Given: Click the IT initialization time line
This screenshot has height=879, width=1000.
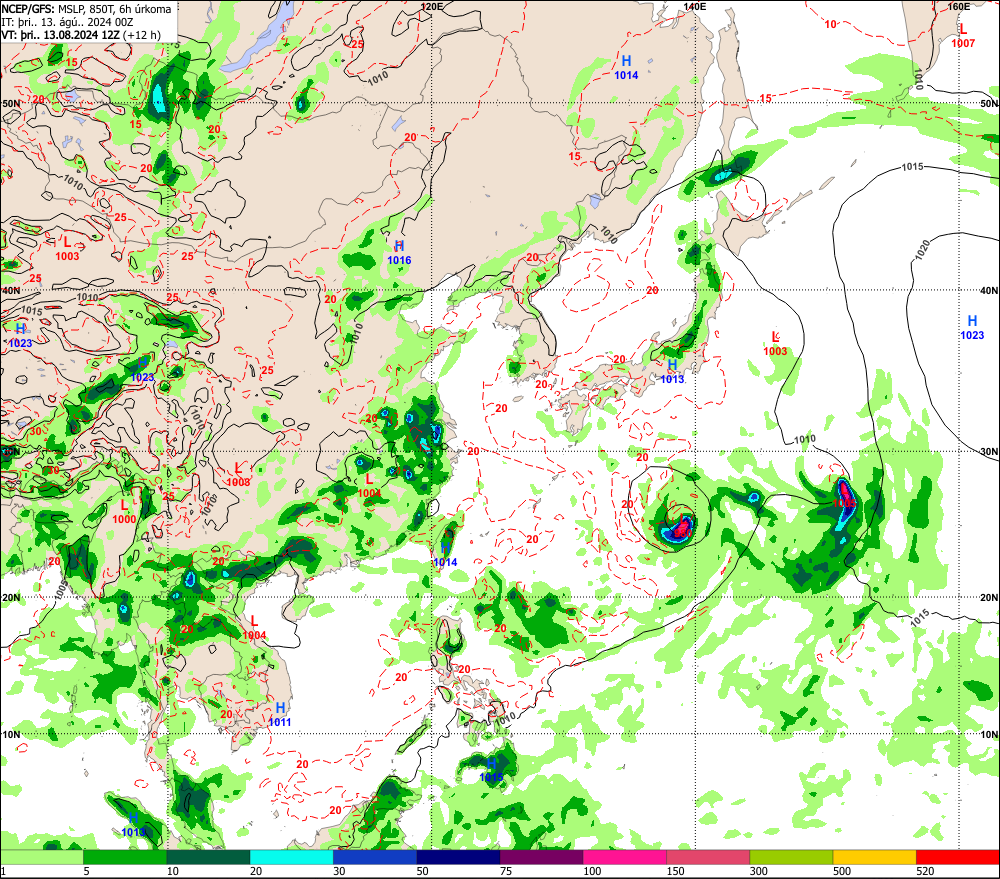Looking at the screenshot, I should pyautogui.click(x=67, y=22).
